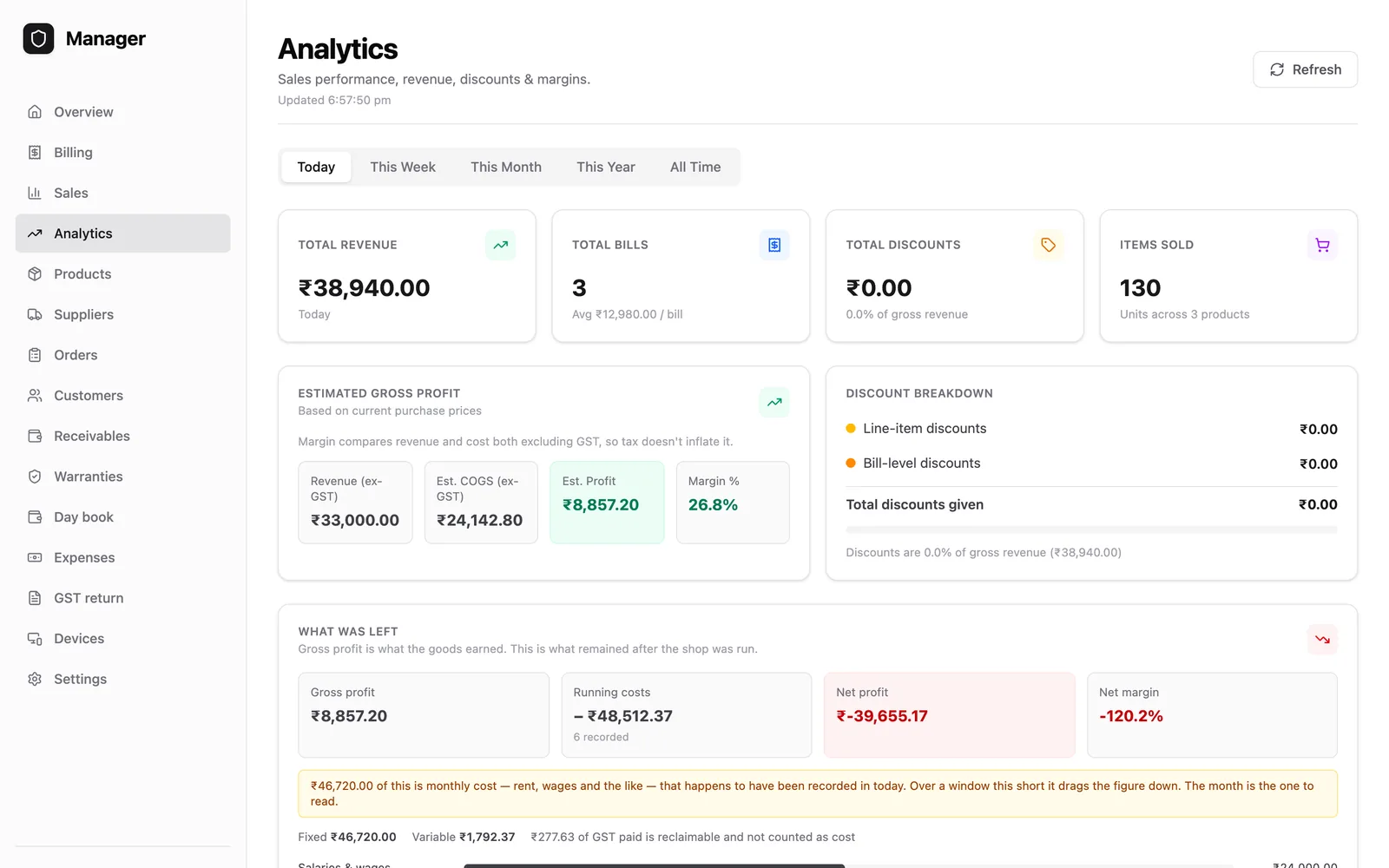Click the Running costs ₹48,512.37 value

pyautogui.click(x=623, y=716)
